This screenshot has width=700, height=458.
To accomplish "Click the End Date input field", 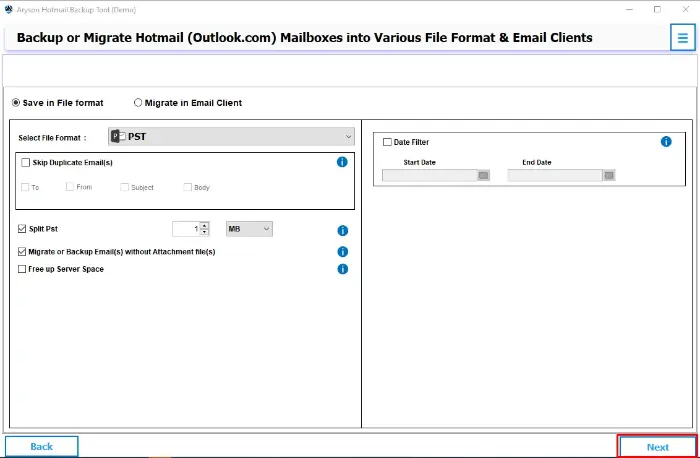I will 555,175.
